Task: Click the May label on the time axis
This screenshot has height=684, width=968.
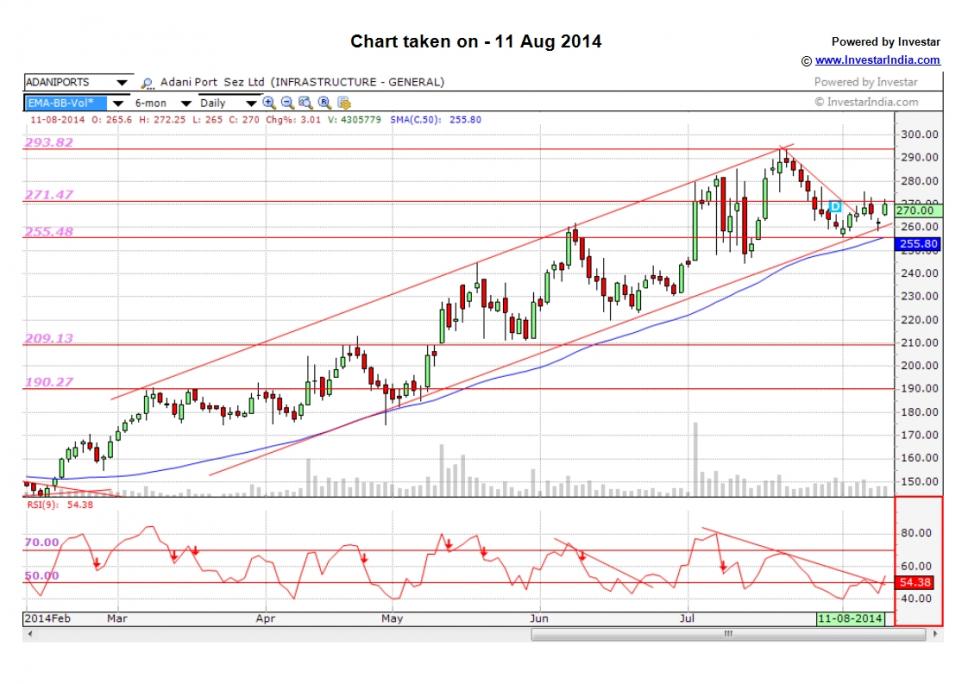Action: [392, 619]
